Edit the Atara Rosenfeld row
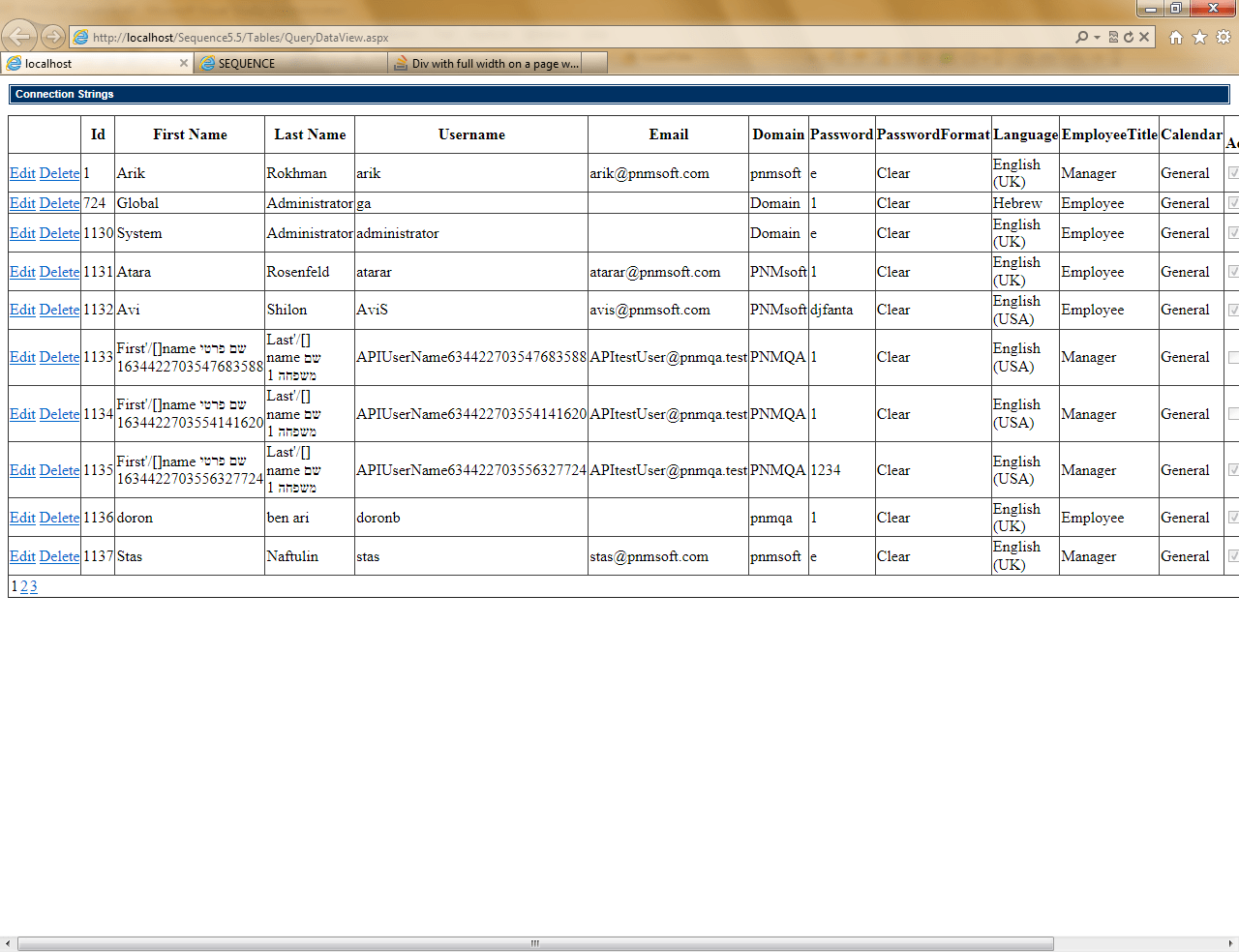1239x952 pixels. click(22, 272)
